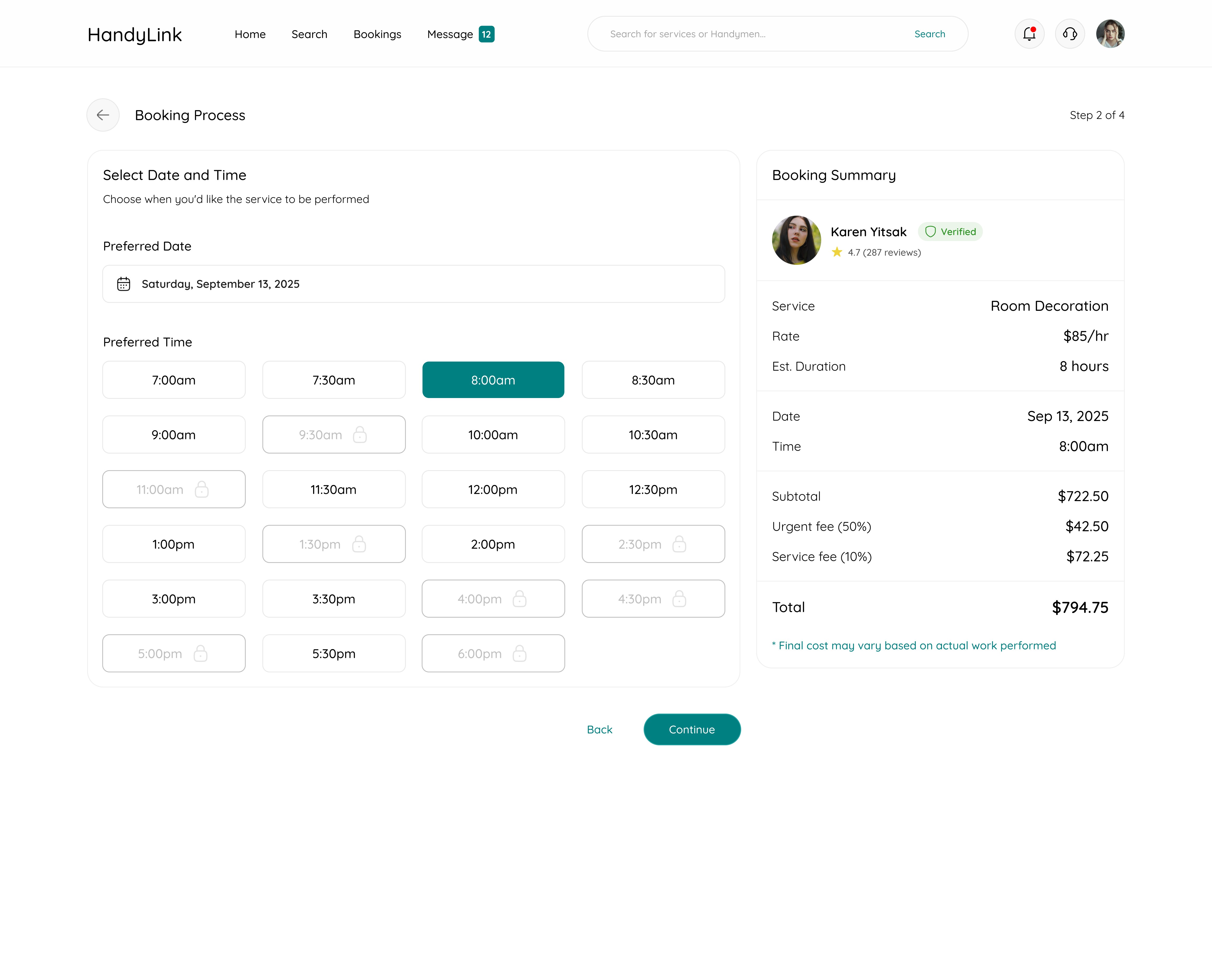Select the 7:00am time slot
This screenshot has height=980, width=1212.
[x=174, y=380]
